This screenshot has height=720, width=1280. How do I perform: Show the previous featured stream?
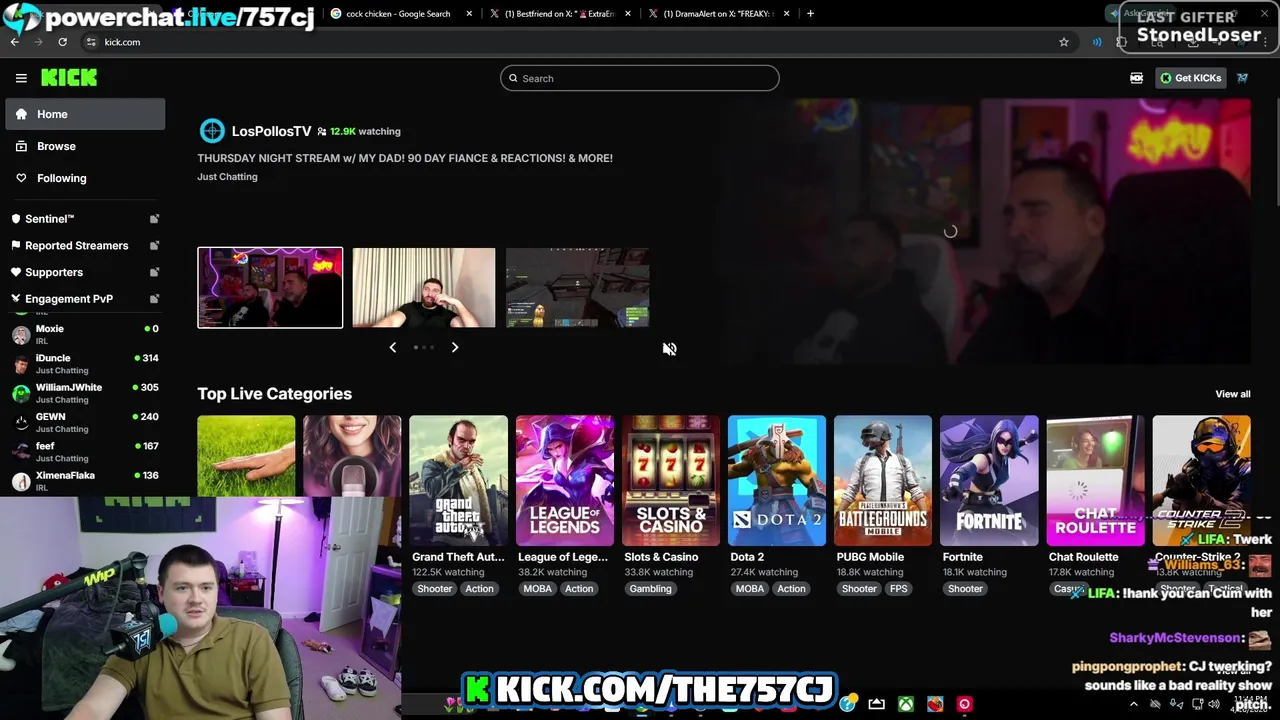392,347
